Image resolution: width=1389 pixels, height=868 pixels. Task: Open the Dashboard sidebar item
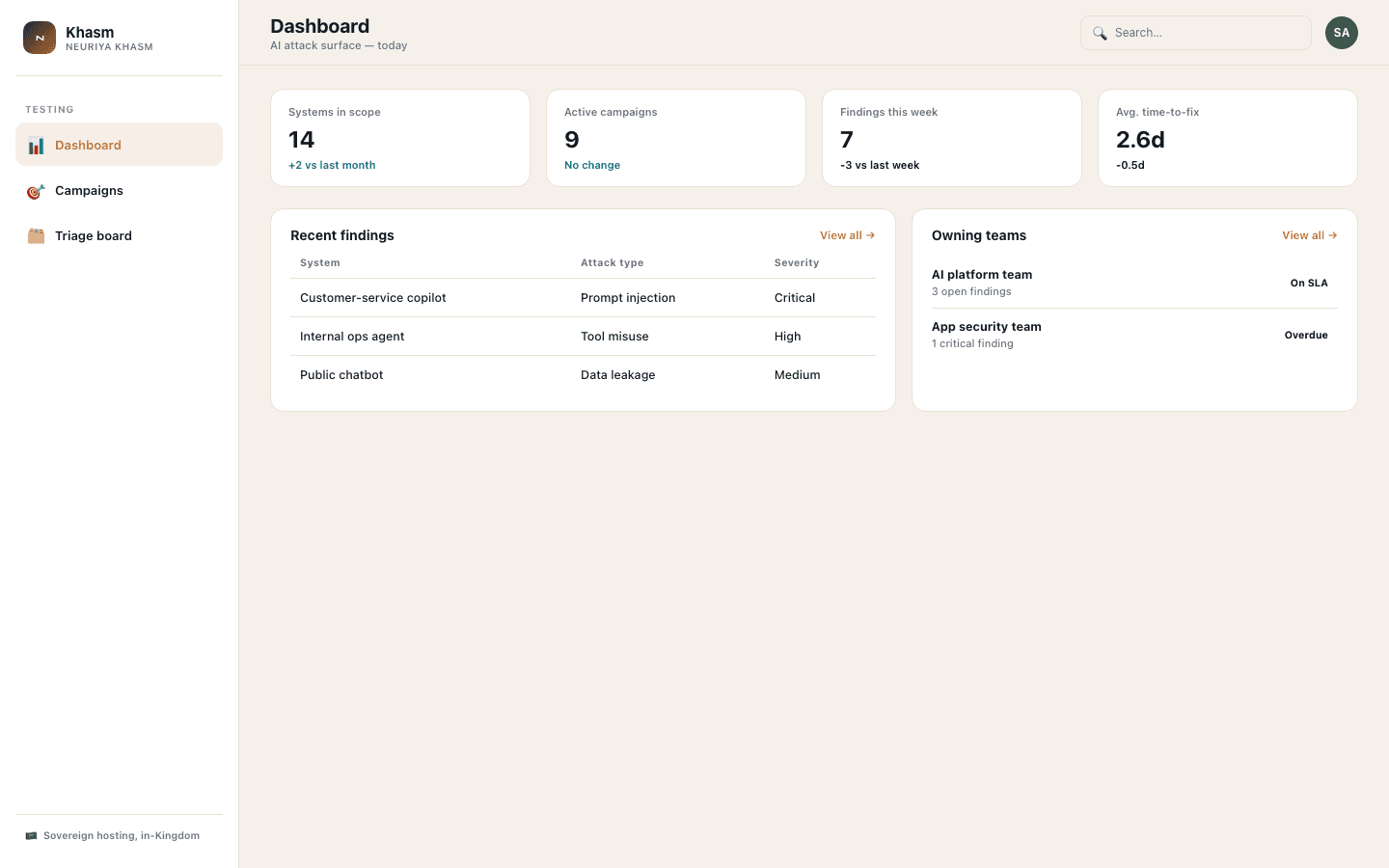[x=119, y=145]
